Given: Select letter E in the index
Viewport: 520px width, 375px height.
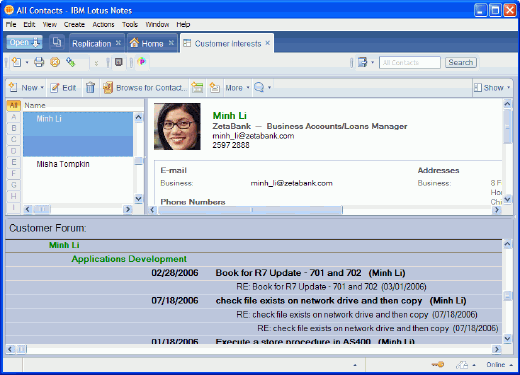Looking at the screenshot, I should [x=14, y=162].
